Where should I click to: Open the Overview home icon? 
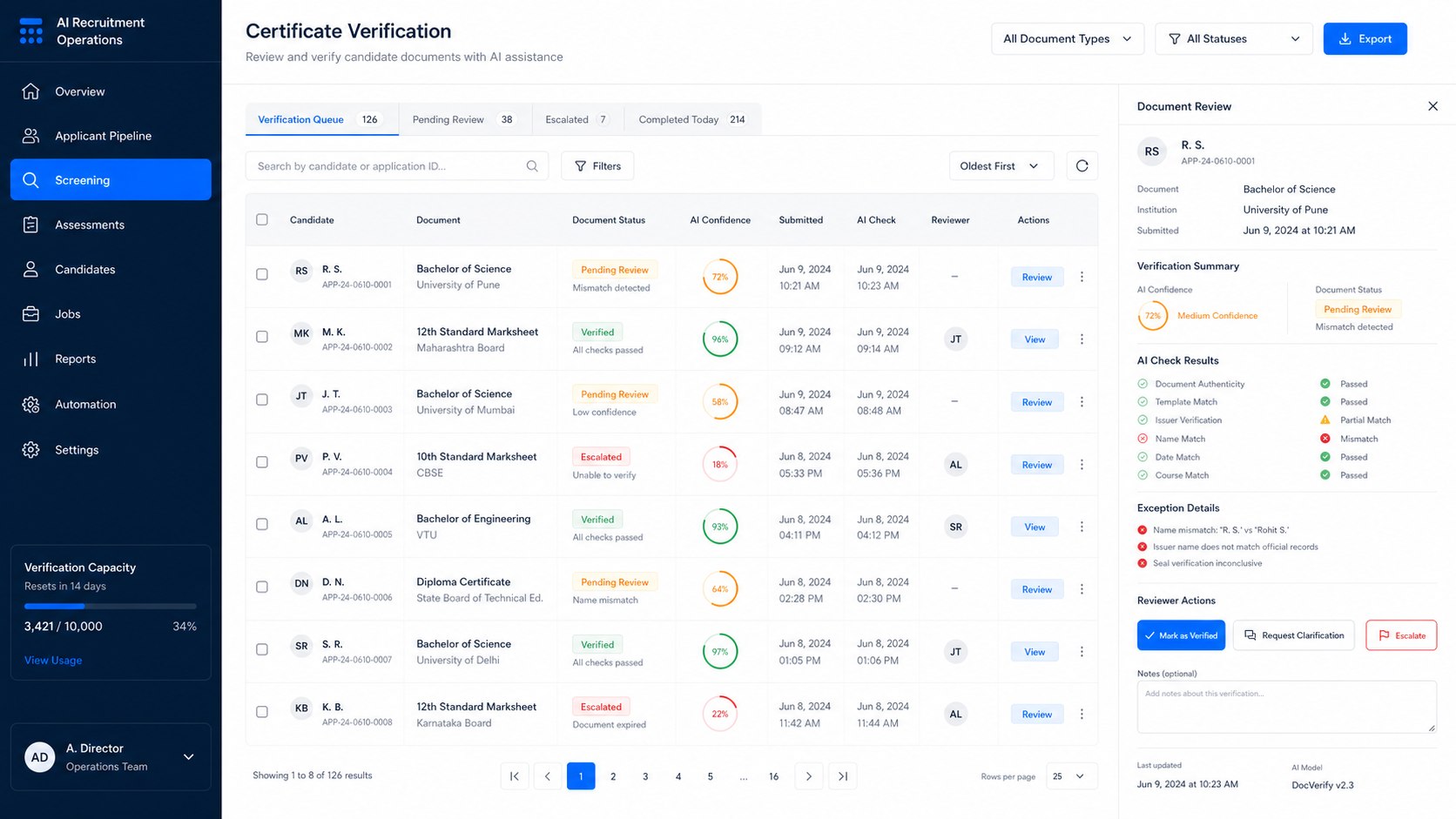(30, 91)
